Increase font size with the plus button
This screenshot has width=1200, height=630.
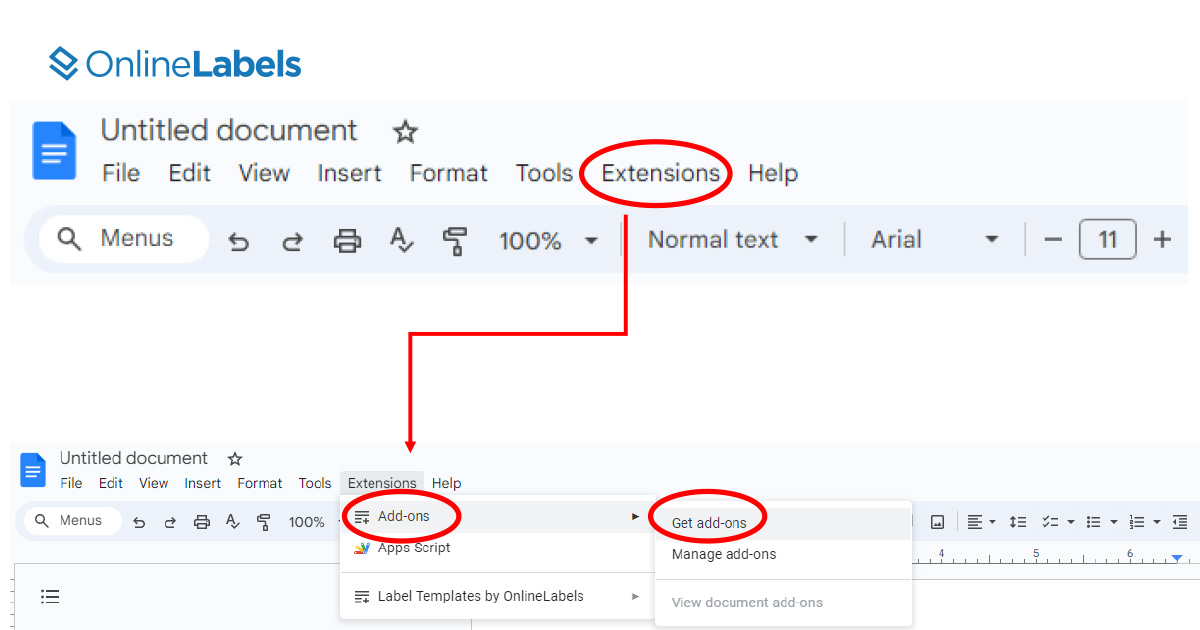pyautogui.click(x=1162, y=240)
